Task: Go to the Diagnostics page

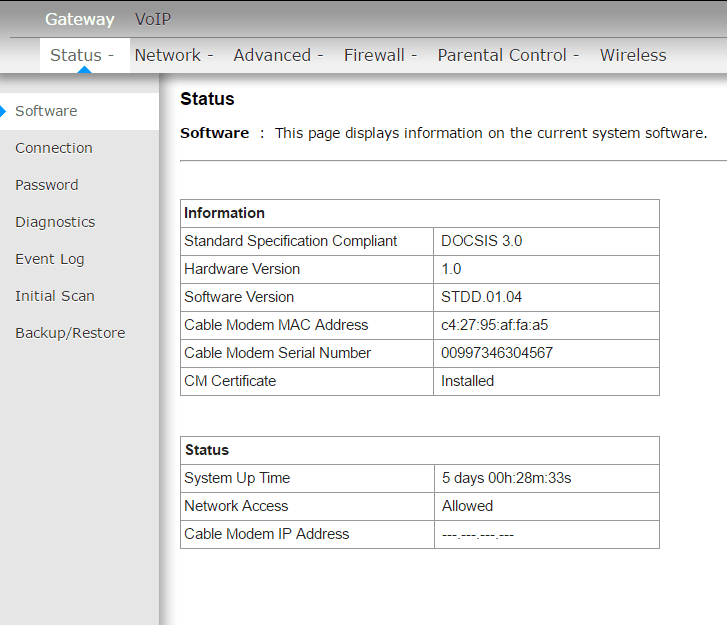Action: coord(55,222)
